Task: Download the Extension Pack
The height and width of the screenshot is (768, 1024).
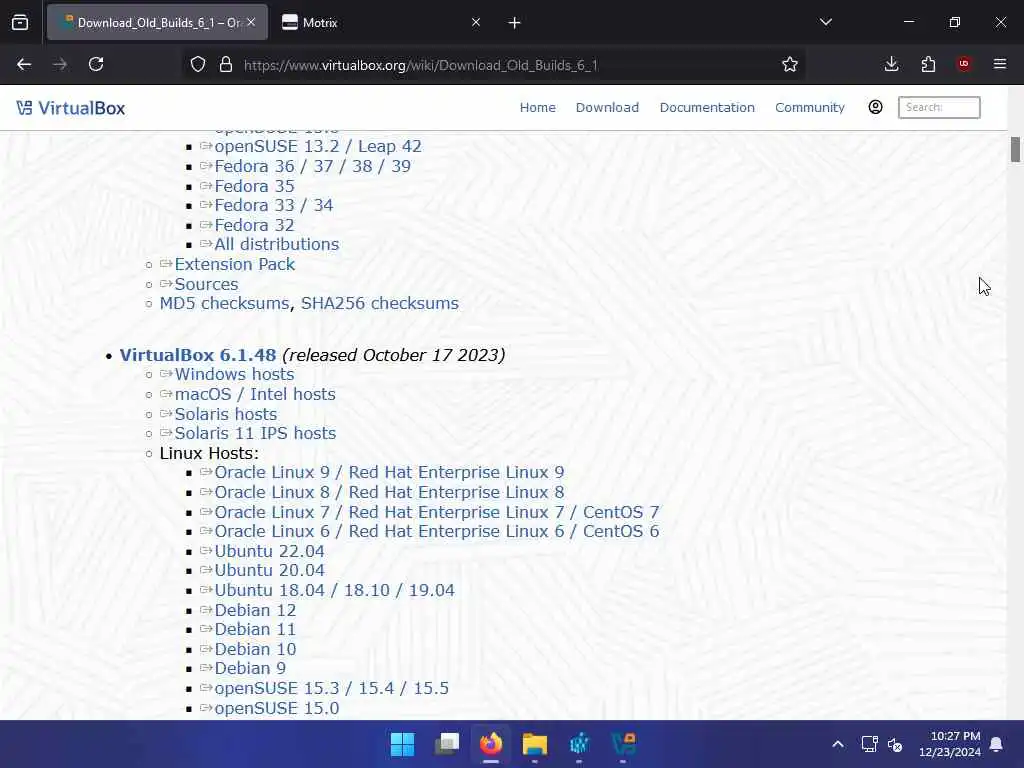Action: (x=235, y=264)
